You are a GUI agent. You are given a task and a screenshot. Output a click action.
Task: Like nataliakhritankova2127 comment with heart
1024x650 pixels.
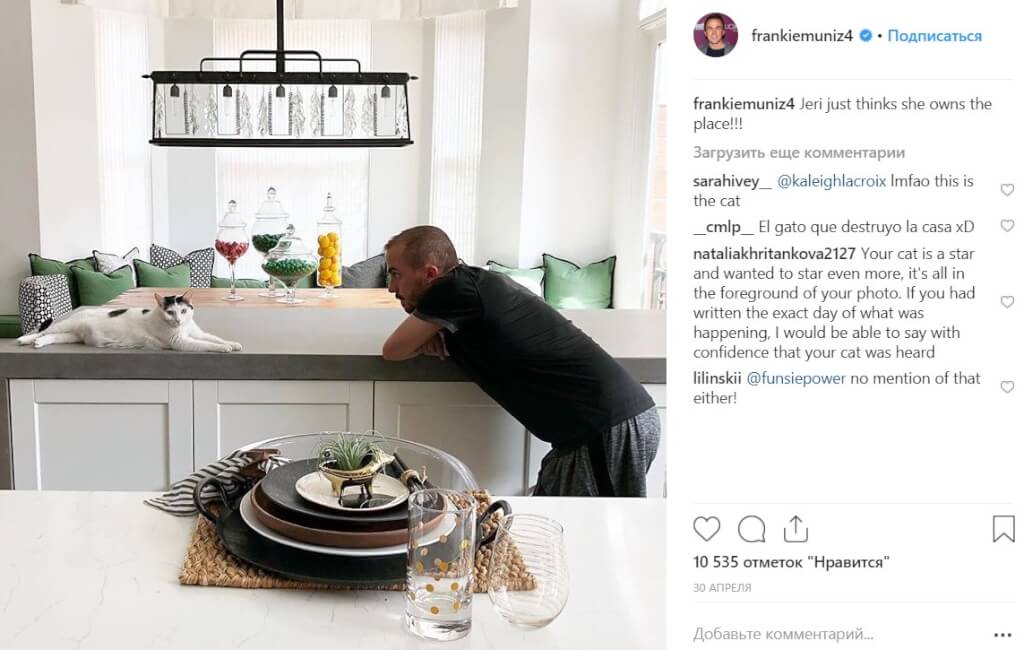[x=1007, y=302]
